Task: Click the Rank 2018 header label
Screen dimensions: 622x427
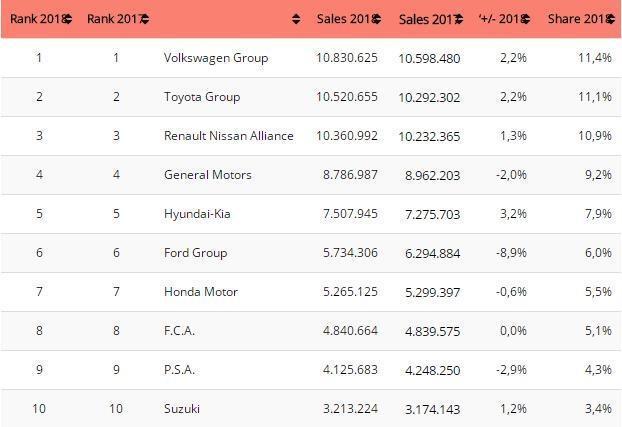Action: (x=34, y=19)
